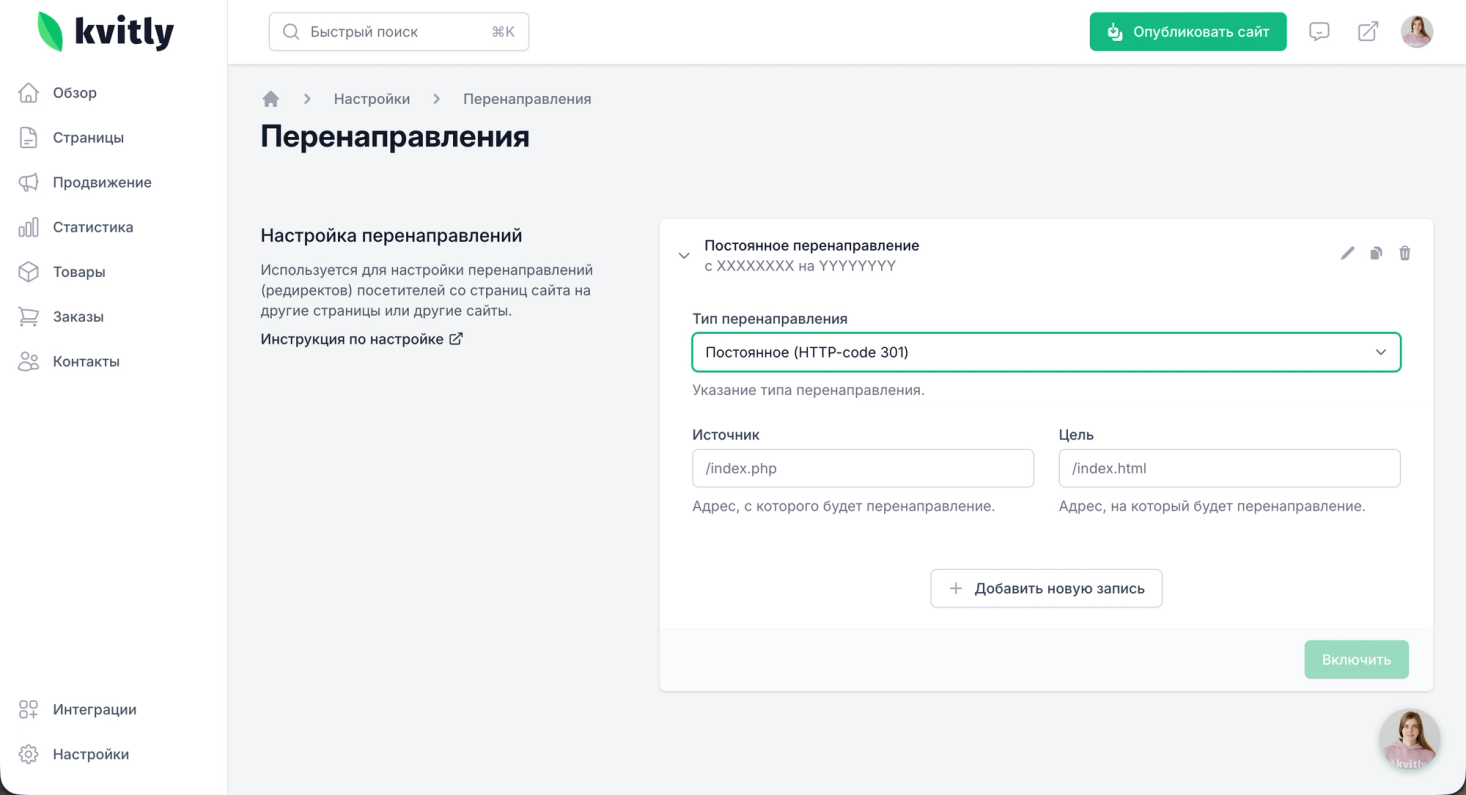The width and height of the screenshot is (1466, 795).
Task: Click the Включить button
Action: pos(1356,660)
